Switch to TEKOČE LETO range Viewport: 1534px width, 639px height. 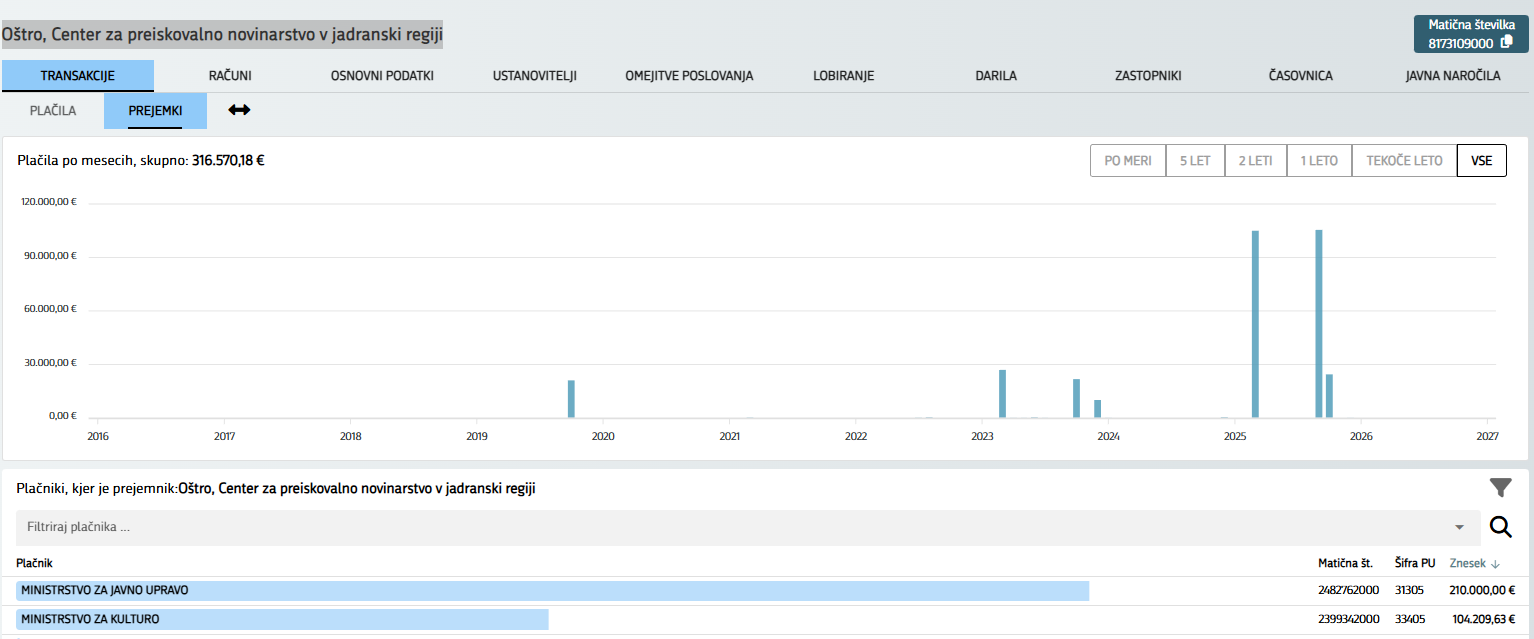pyautogui.click(x=1404, y=161)
